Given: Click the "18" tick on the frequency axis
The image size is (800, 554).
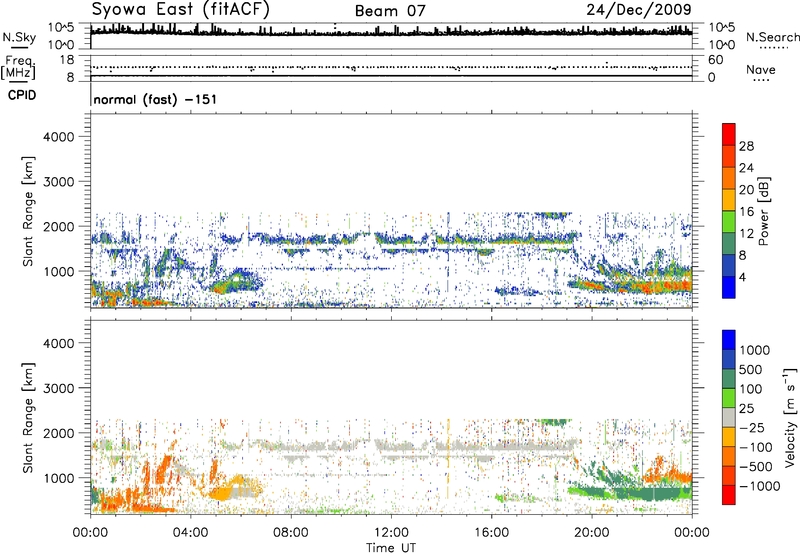Looking at the screenshot, I should (x=67, y=60).
